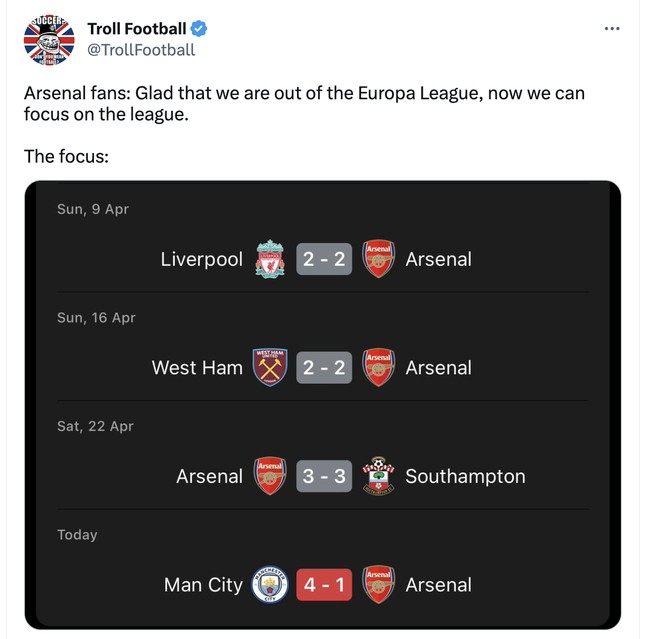Click the Man City team name
650x639 pixels.
(203, 585)
